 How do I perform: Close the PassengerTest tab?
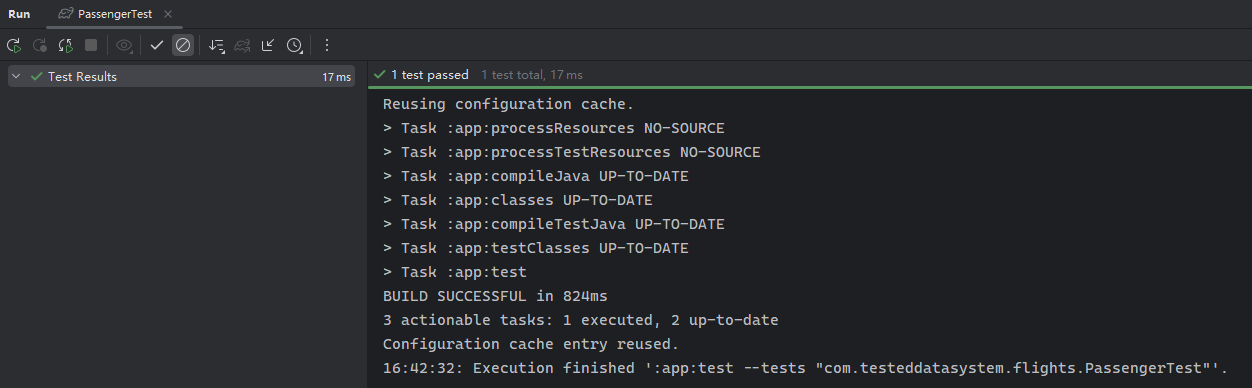167,14
